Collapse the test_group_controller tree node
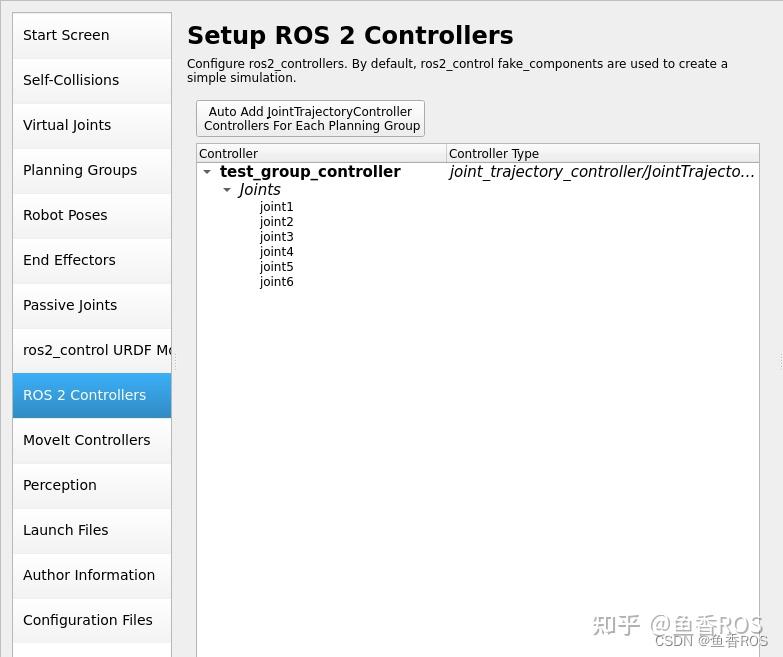The image size is (783, 657). [207, 172]
